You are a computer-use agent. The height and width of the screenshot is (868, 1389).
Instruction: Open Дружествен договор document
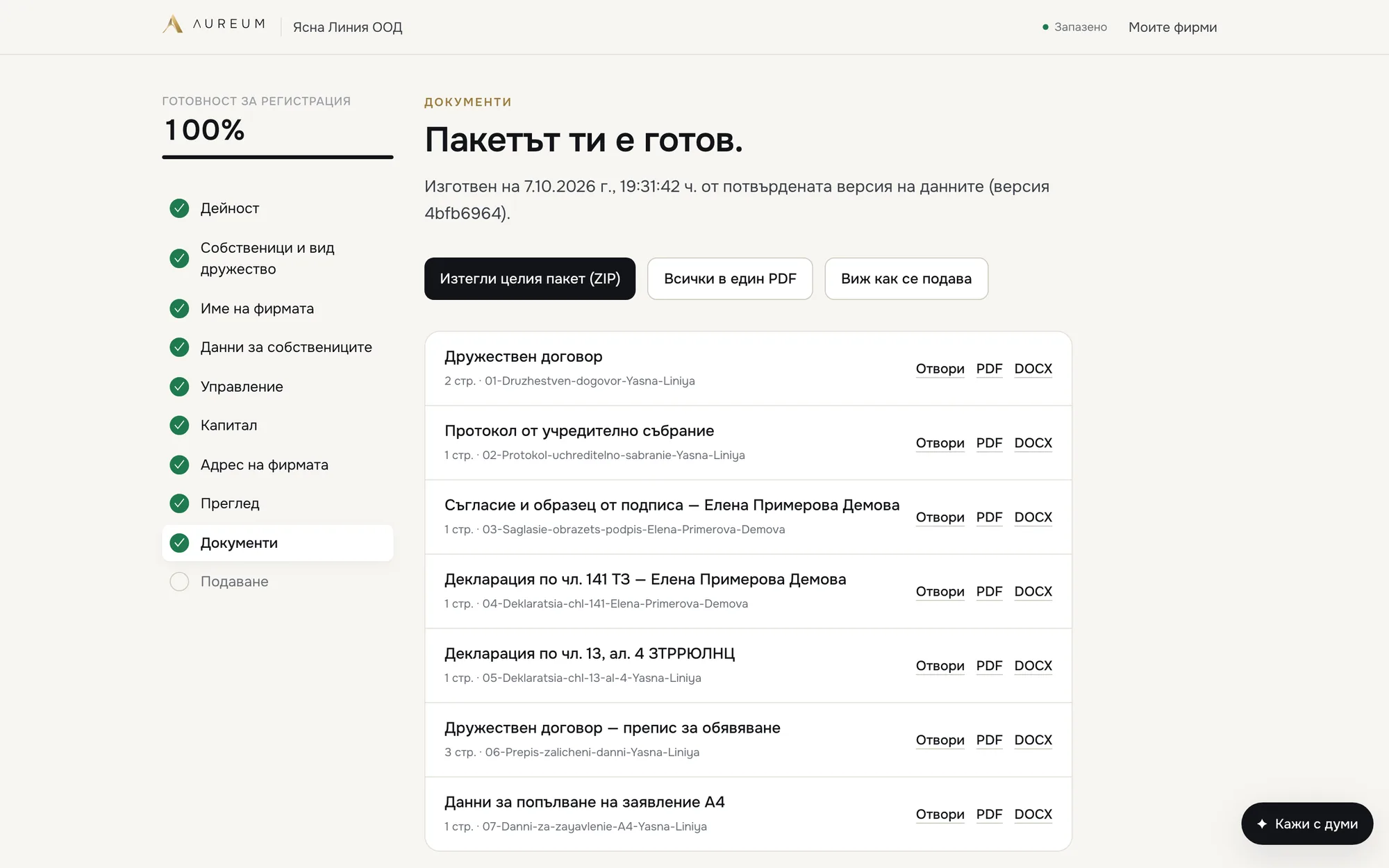pyautogui.click(x=940, y=369)
